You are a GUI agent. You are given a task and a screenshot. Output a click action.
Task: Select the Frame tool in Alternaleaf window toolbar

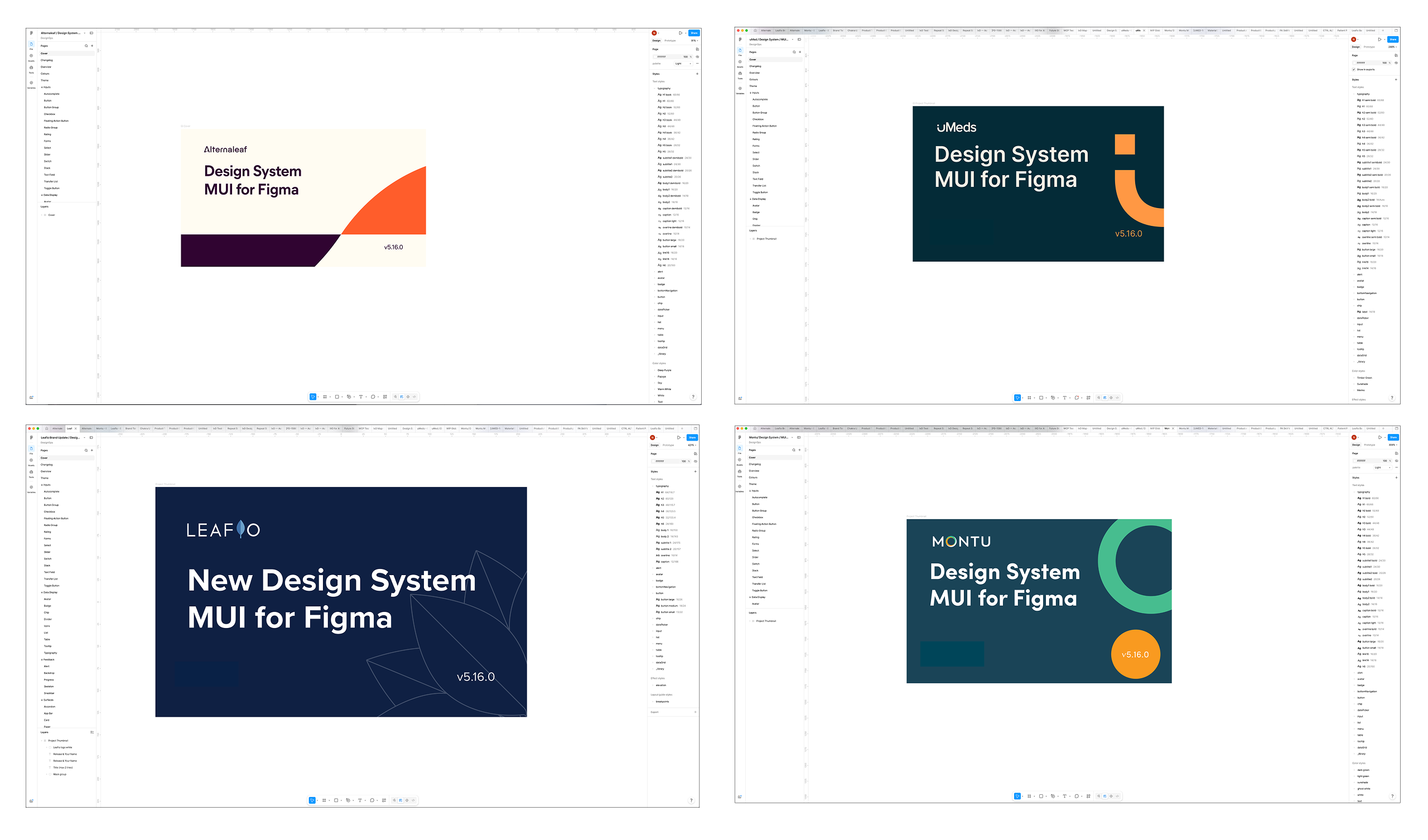coord(325,397)
